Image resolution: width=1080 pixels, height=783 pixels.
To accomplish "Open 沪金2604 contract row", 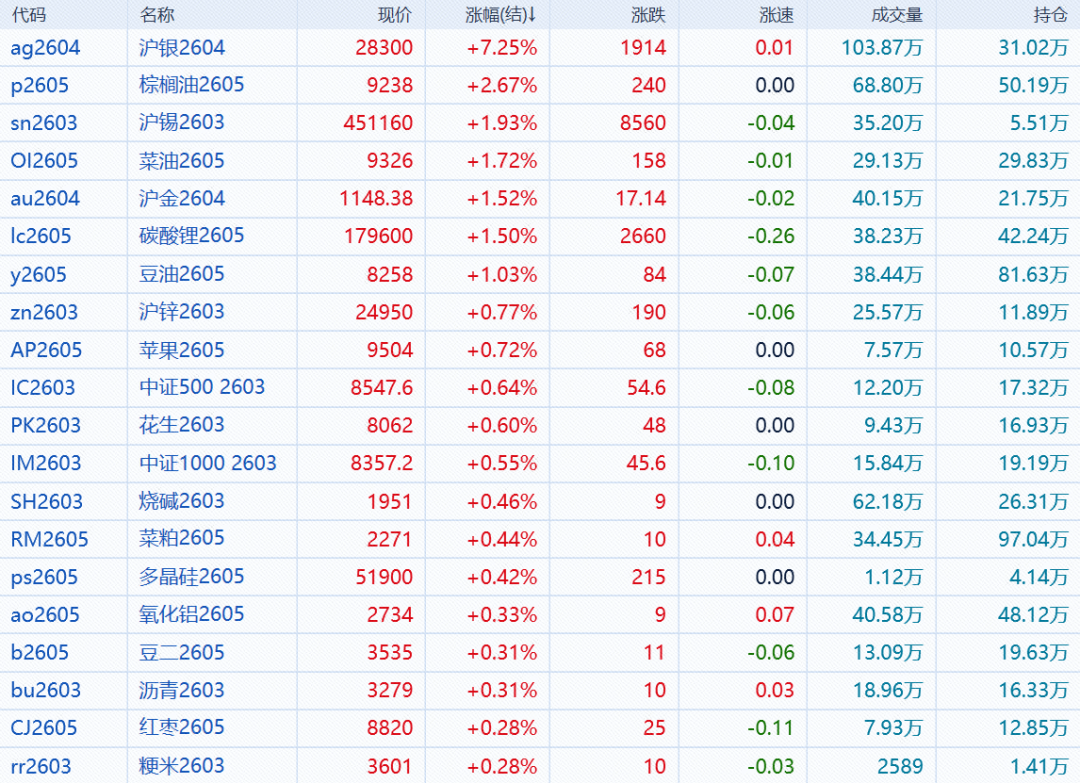I will [x=182, y=199].
